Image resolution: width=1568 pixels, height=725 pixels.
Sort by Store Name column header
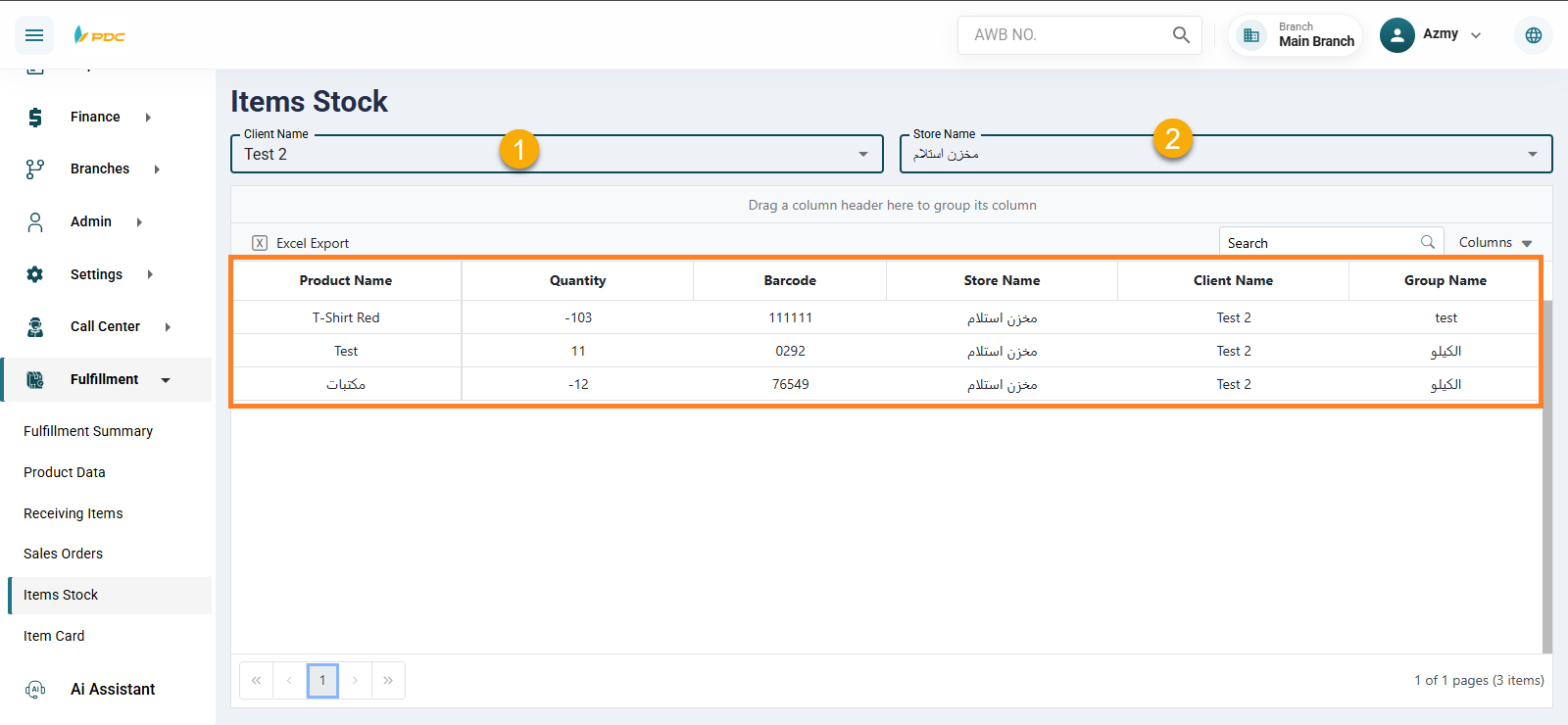click(x=1002, y=280)
